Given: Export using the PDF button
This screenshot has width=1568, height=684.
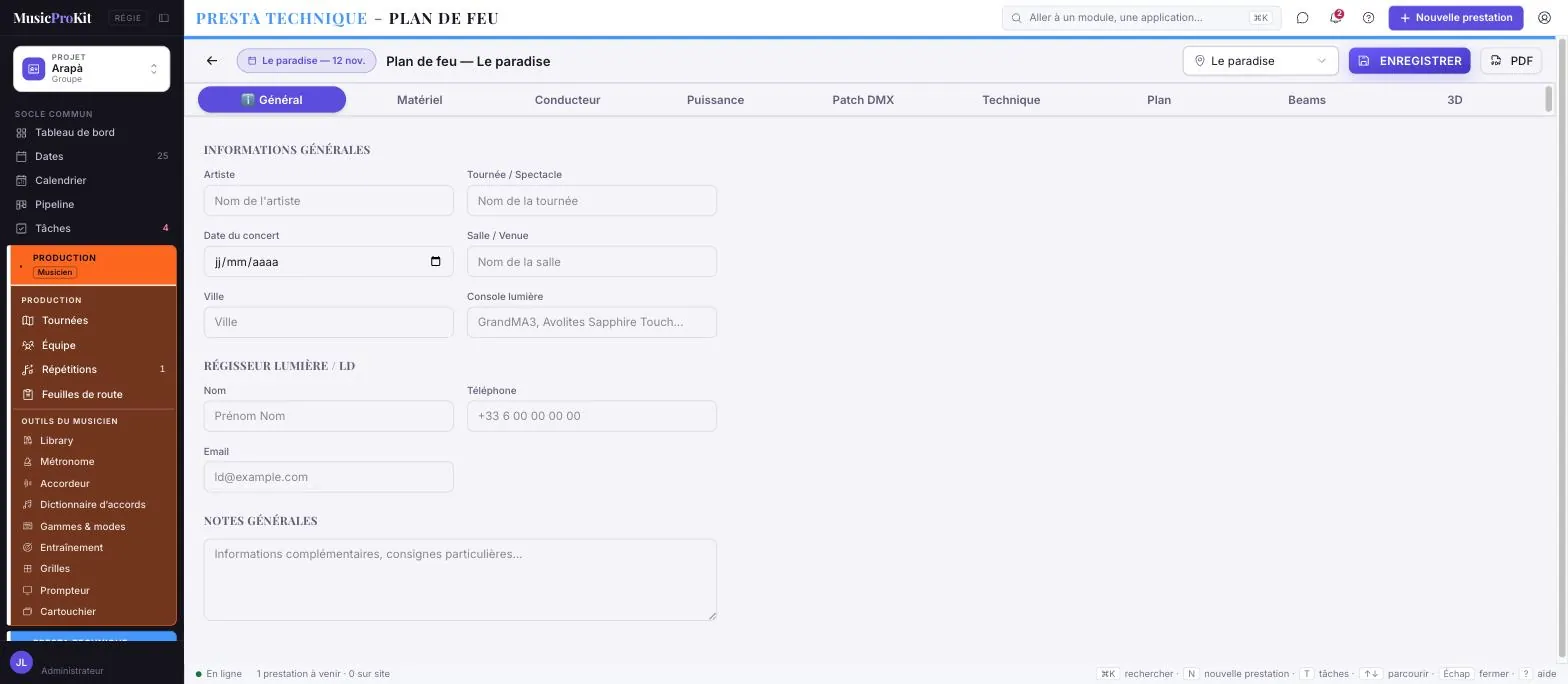Looking at the screenshot, I should click(1511, 61).
